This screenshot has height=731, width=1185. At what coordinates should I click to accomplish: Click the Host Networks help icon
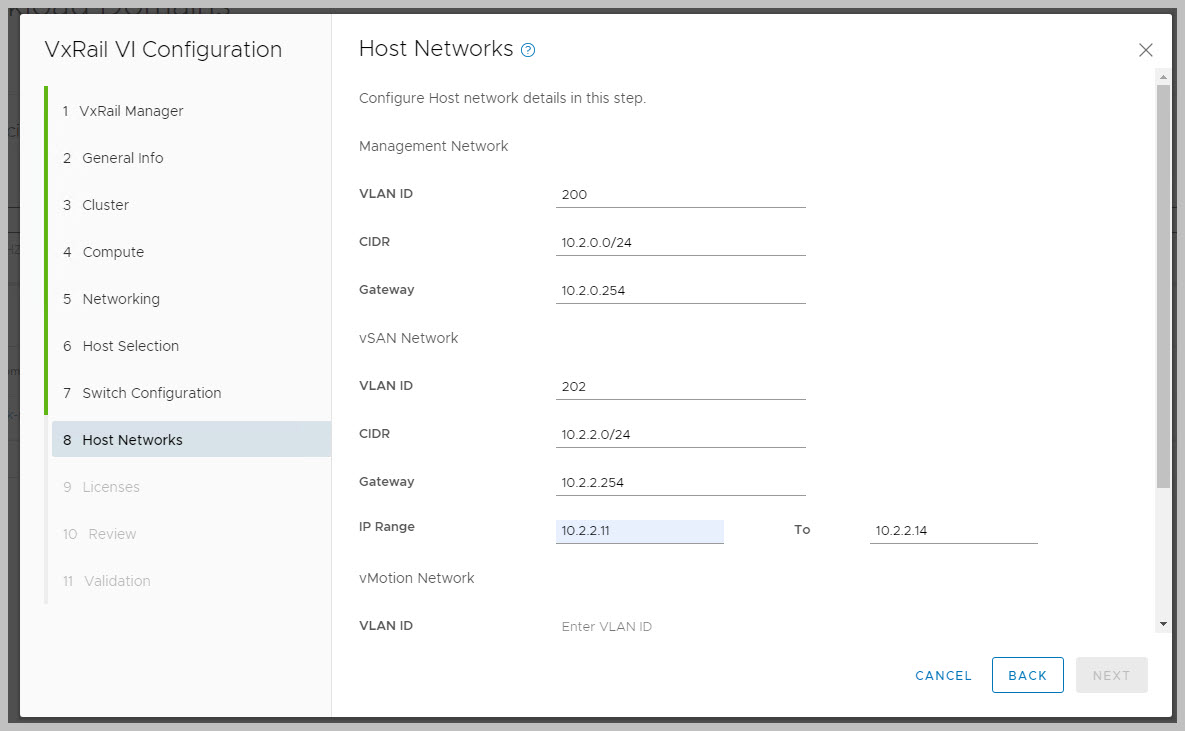click(x=528, y=50)
